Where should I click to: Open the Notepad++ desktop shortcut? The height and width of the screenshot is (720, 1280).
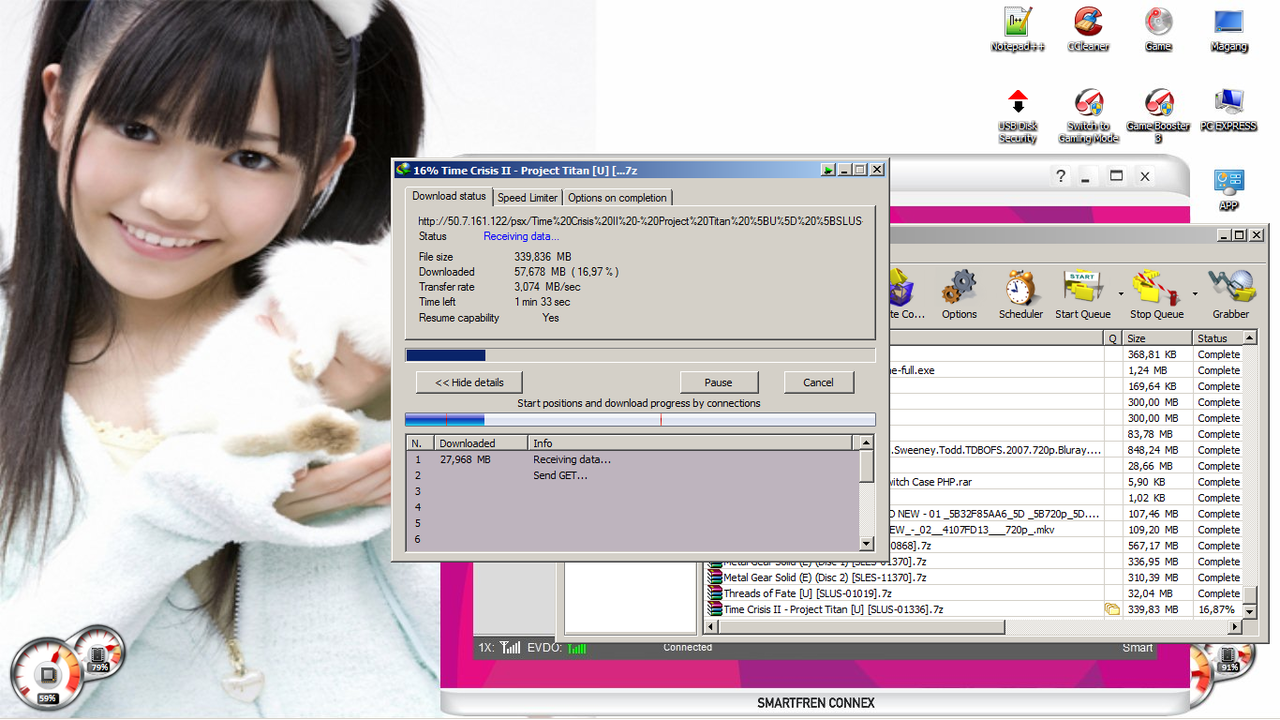click(1018, 28)
